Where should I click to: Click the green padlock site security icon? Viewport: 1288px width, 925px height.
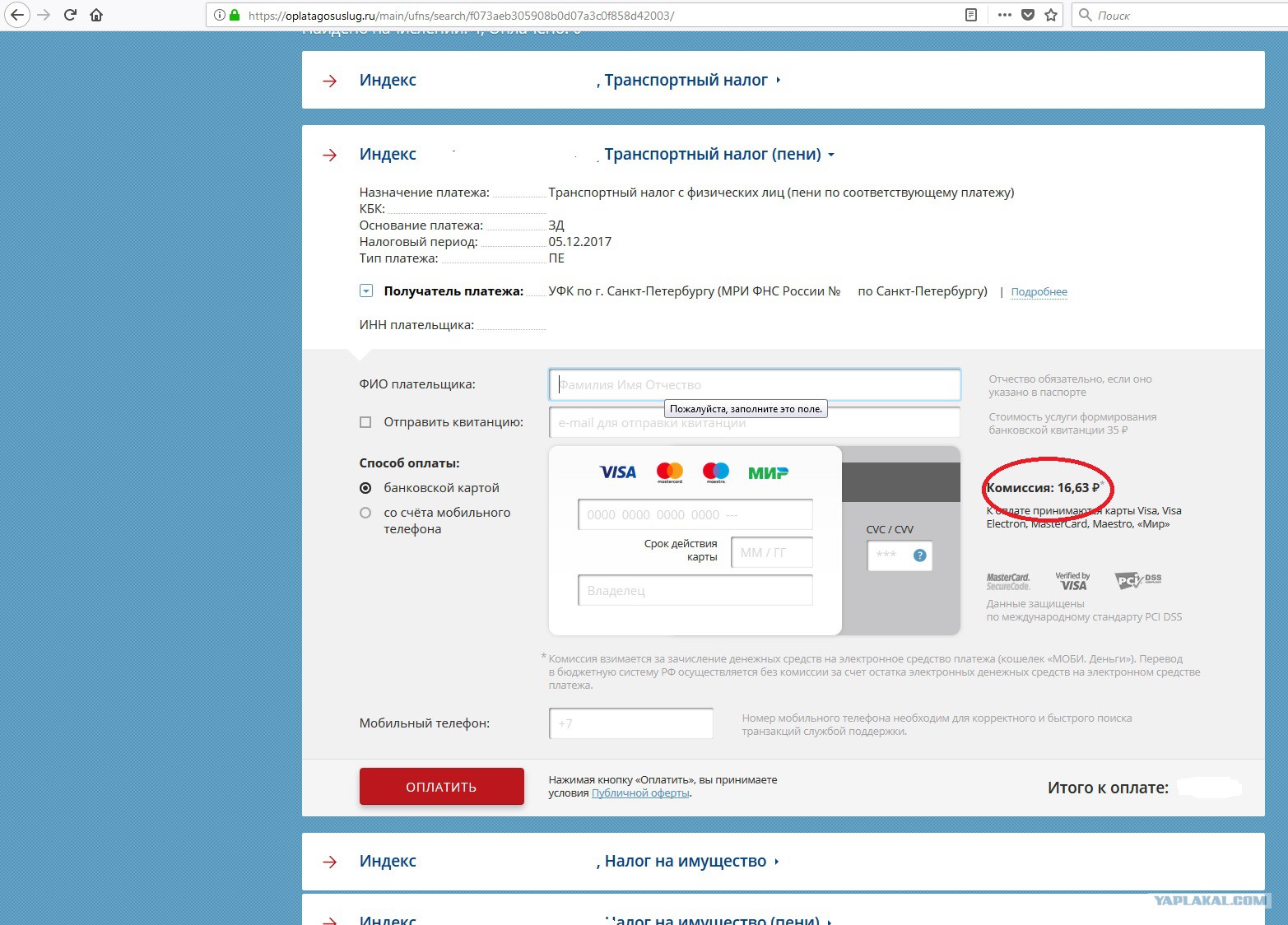tap(235, 15)
